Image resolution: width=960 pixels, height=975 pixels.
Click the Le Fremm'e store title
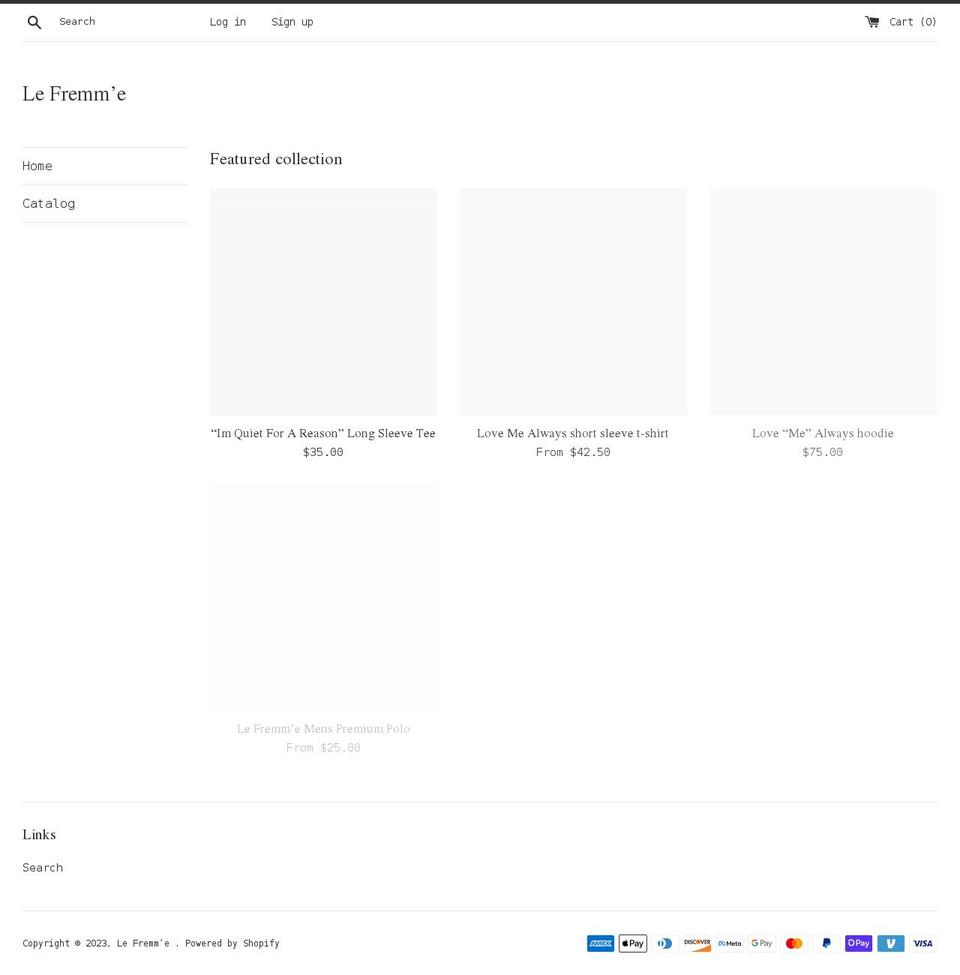point(74,94)
